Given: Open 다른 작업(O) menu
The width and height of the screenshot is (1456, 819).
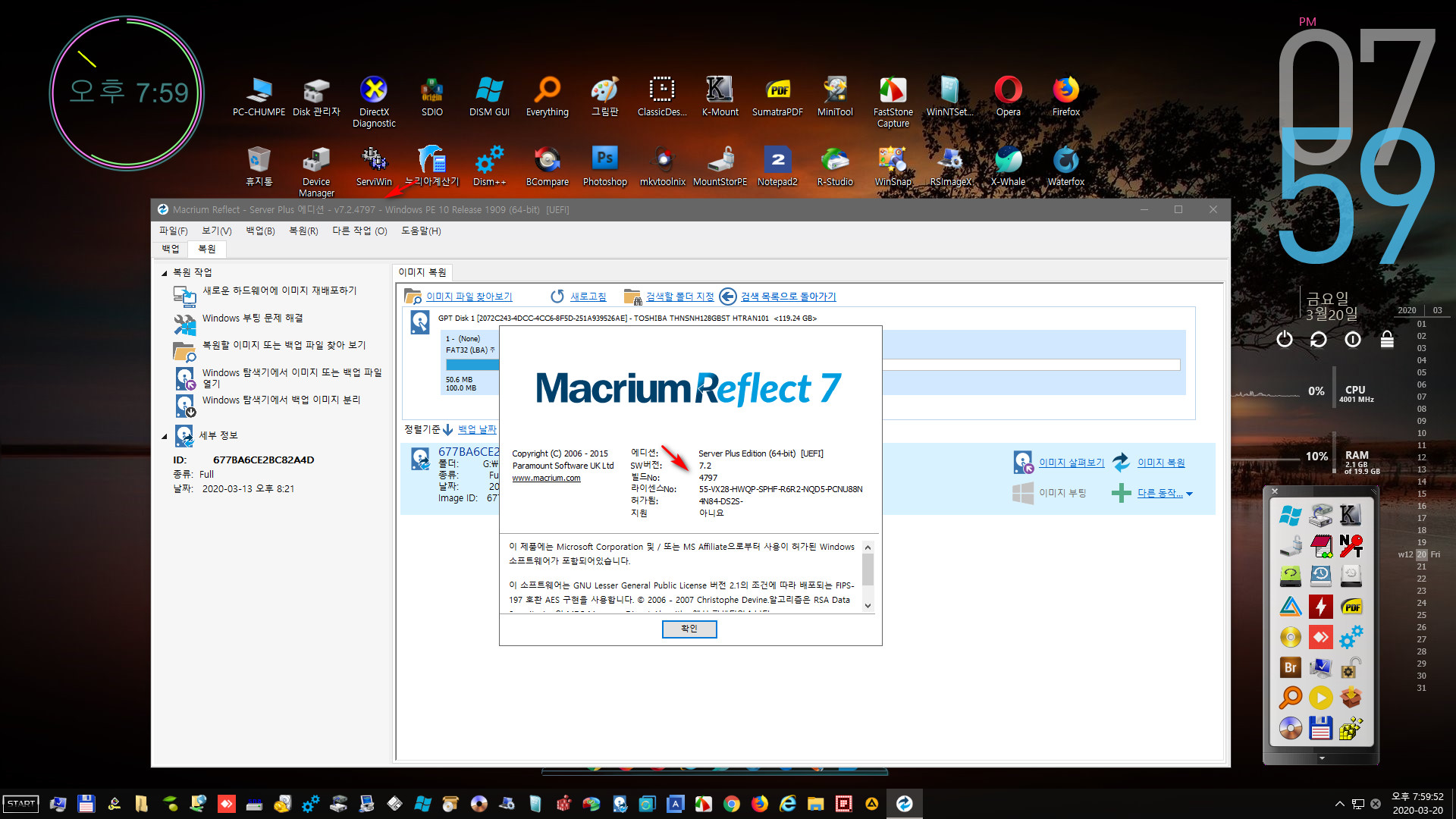Looking at the screenshot, I should [x=359, y=231].
